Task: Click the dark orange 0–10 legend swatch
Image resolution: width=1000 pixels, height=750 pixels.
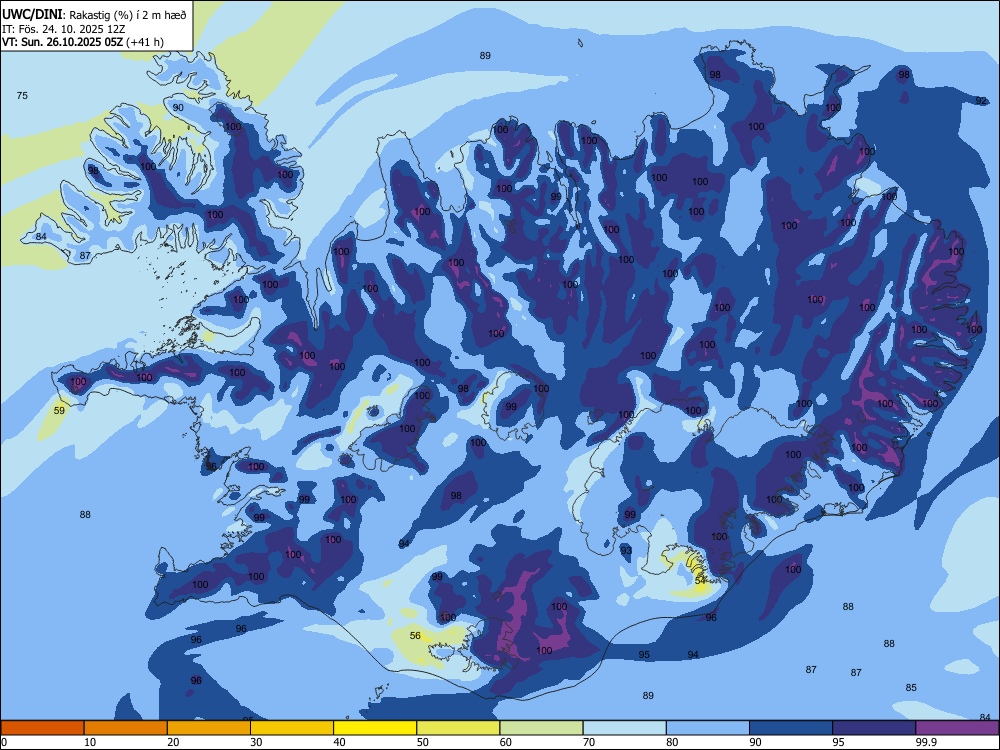Action: (x=42, y=728)
